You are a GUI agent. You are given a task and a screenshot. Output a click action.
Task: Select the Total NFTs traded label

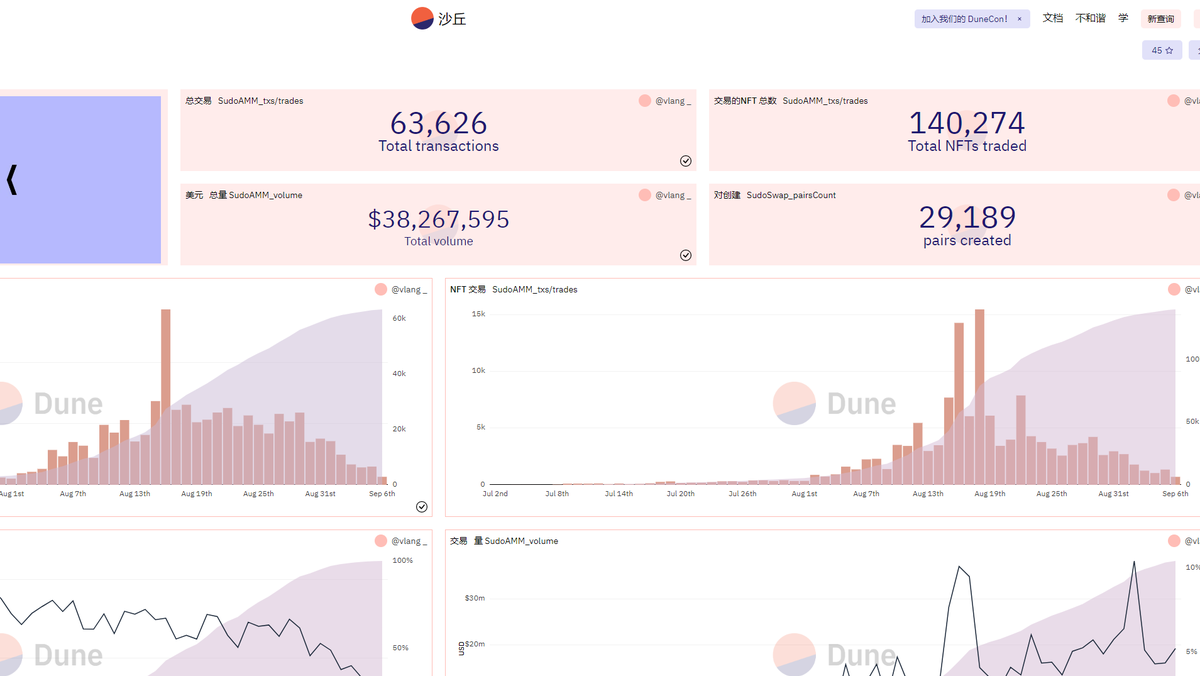click(967, 146)
